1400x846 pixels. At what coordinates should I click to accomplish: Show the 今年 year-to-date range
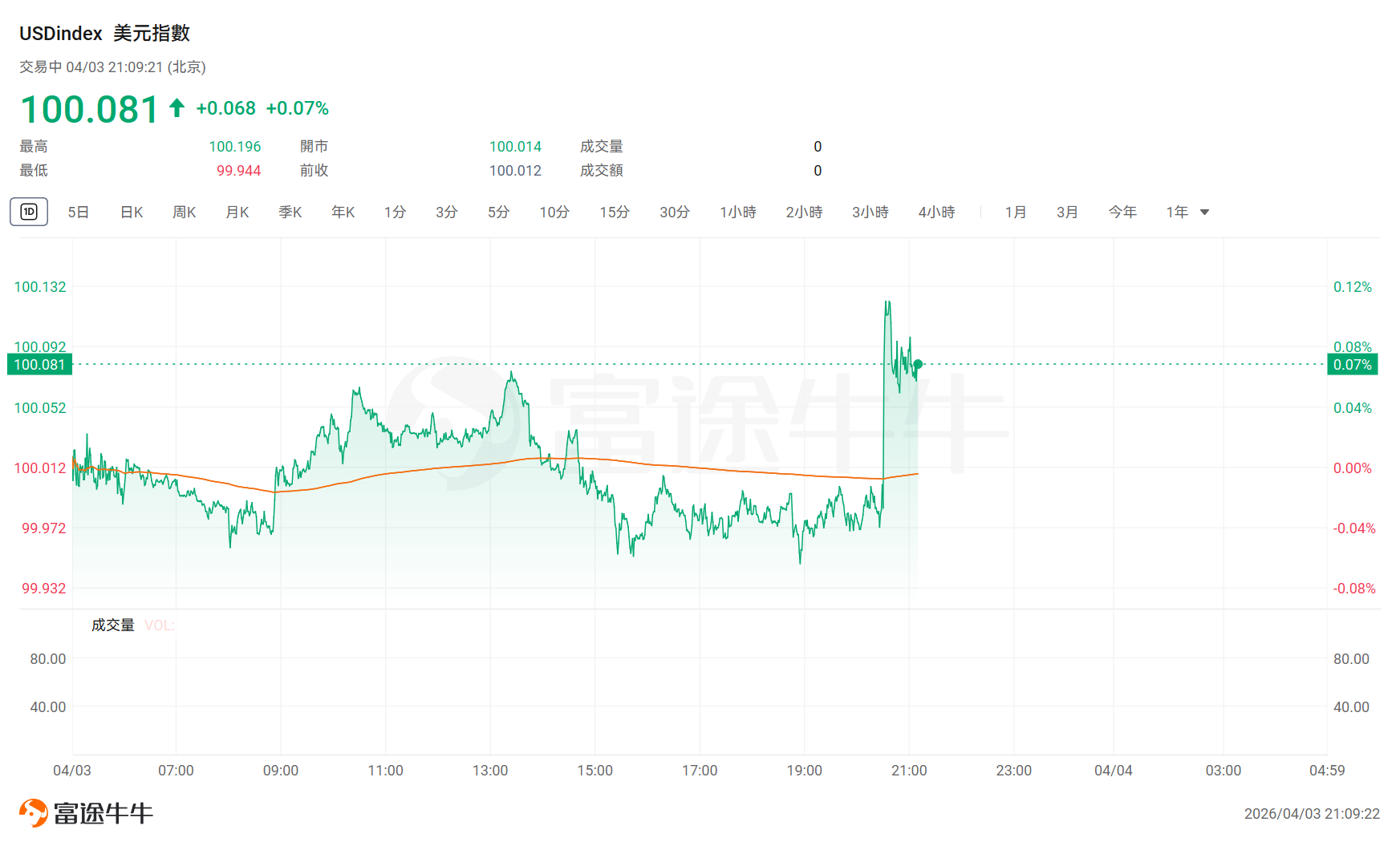pos(1122,213)
